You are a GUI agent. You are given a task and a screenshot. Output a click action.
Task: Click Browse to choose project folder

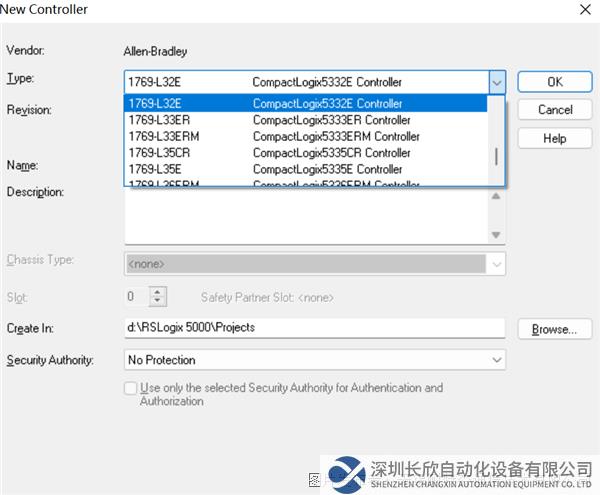554,329
